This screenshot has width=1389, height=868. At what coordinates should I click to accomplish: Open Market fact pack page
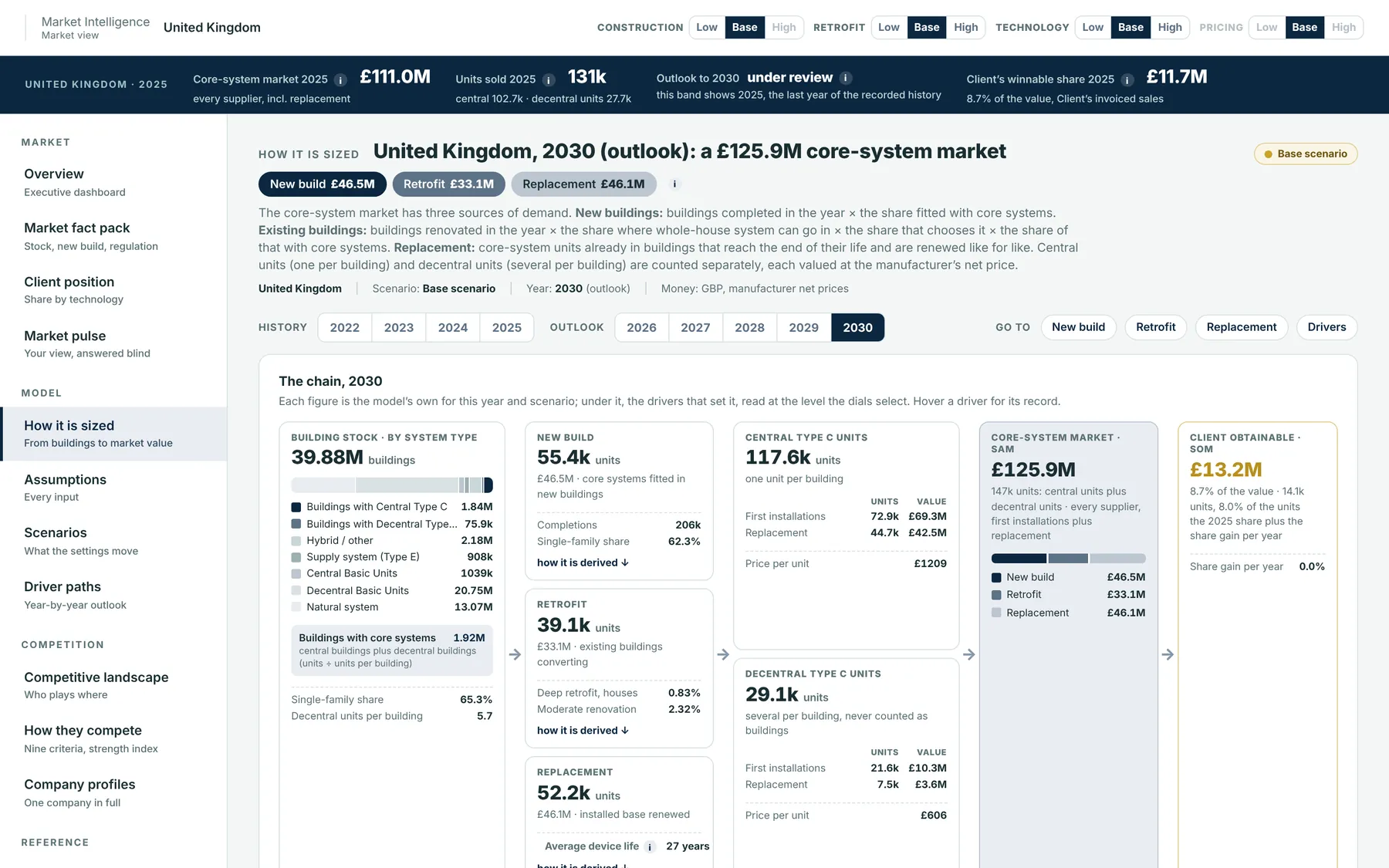coord(113,236)
